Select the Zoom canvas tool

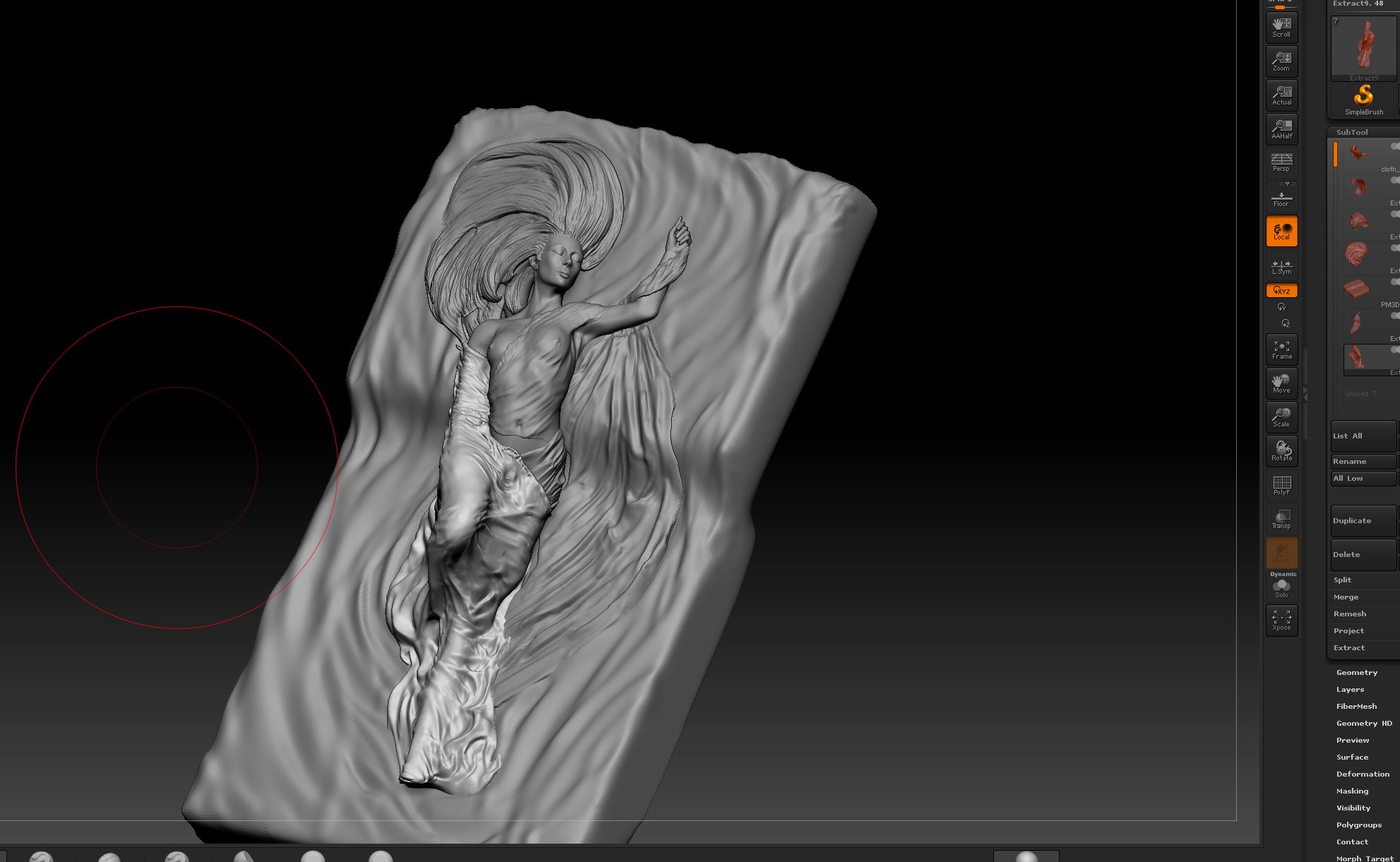coord(1281,61)
